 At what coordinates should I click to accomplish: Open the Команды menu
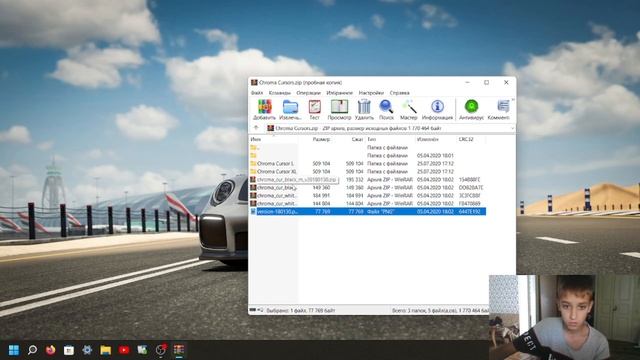(x=280, y=93)
